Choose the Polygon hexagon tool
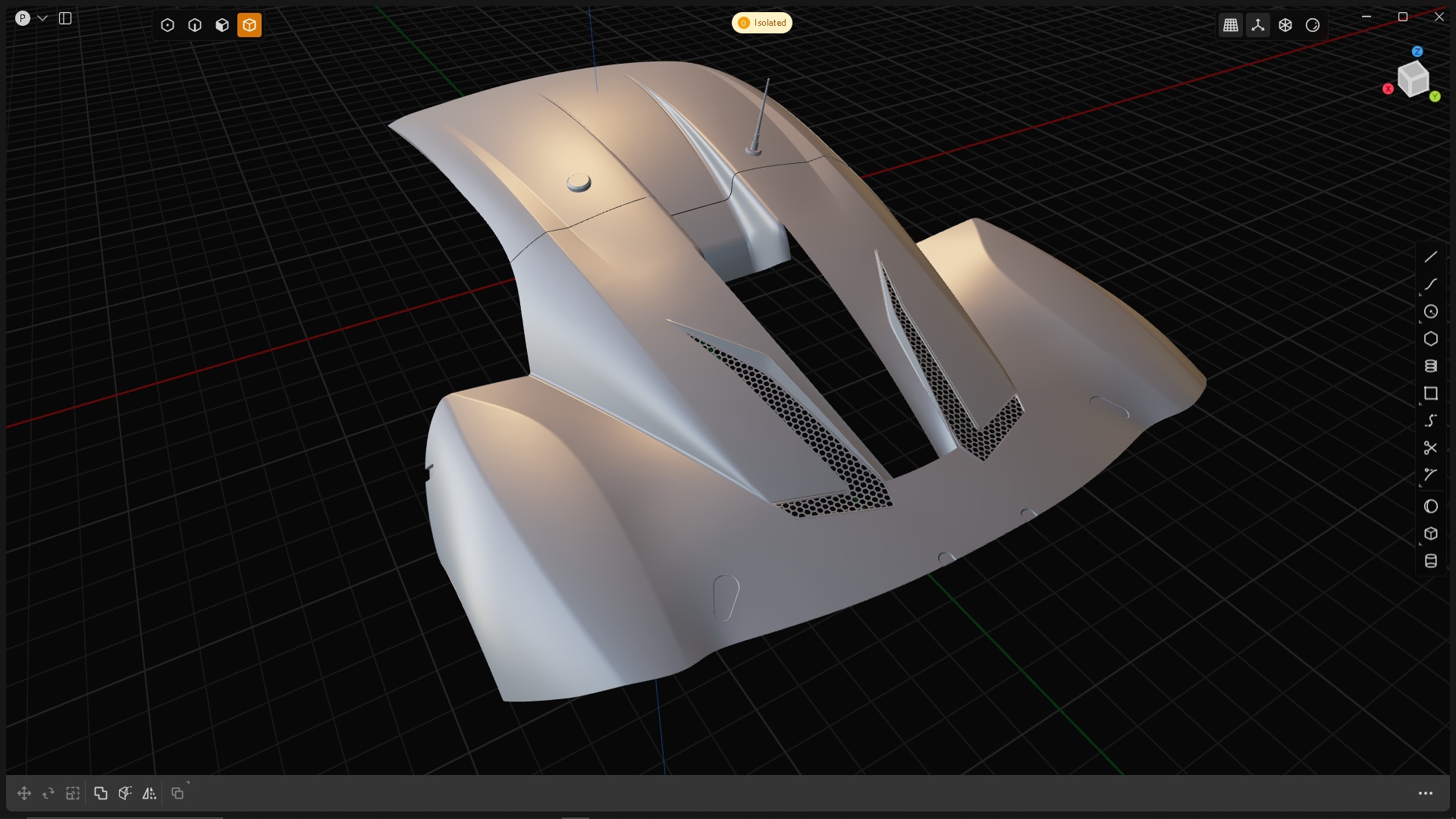Image resolution: width=1456 pixels, height=819 pixels. click(1430, 339)
